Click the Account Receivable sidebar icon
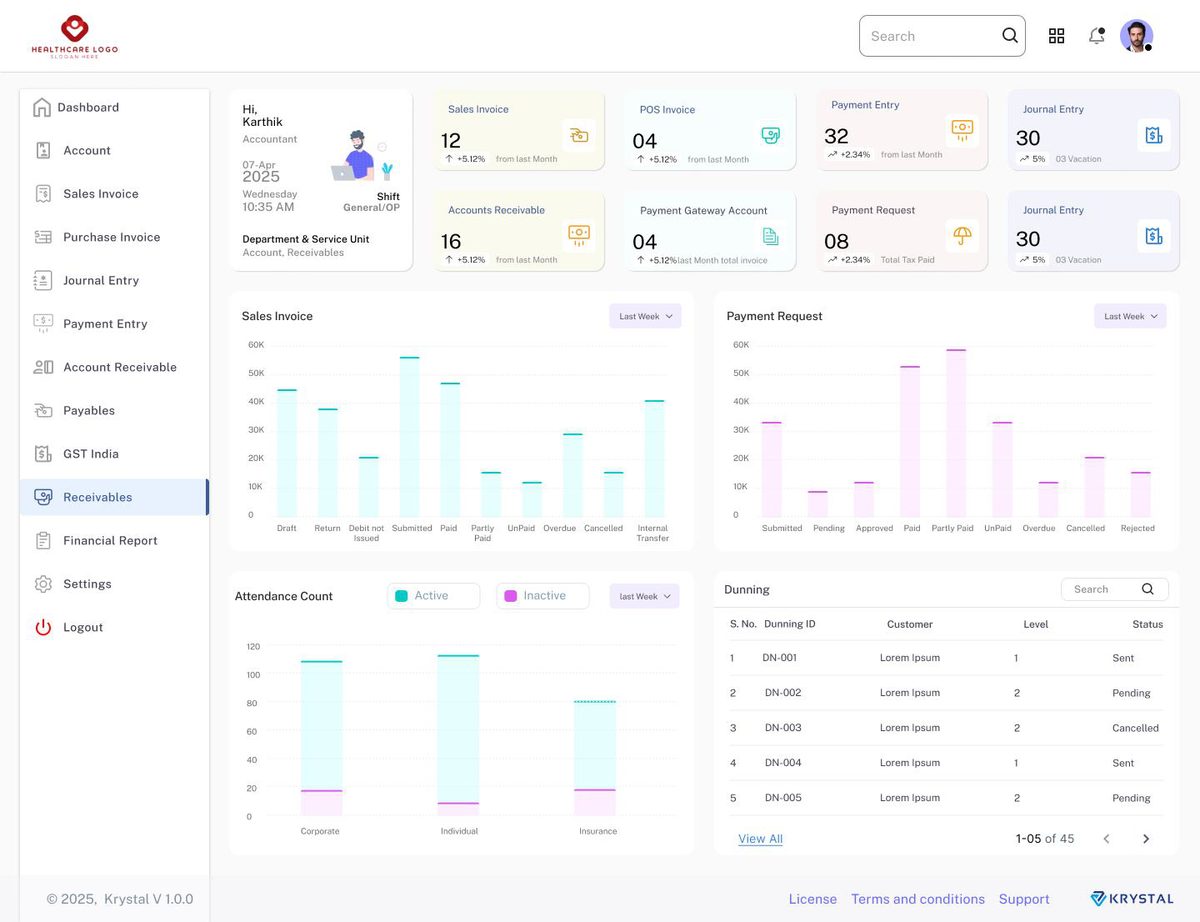This screenshot has height=922, width=1200. pos(43,367)
